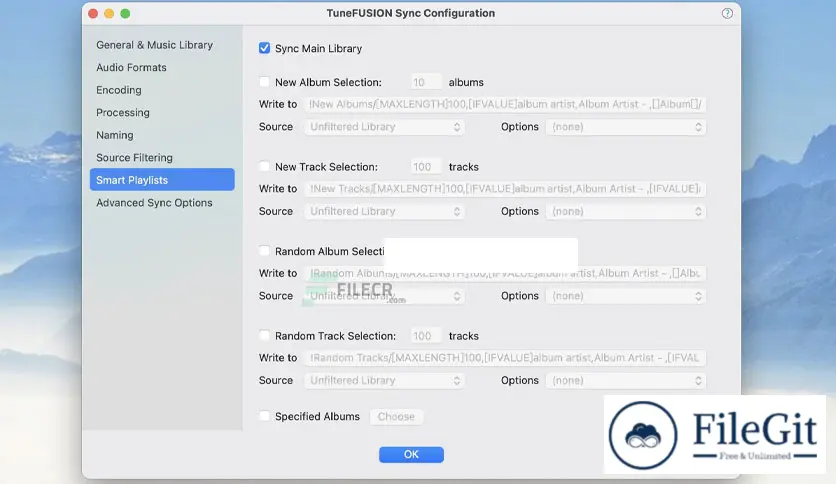The height and width of the screenshot is (484, 836).
Task: Click Random Albums Write to path field
Action: coord(505,273)
